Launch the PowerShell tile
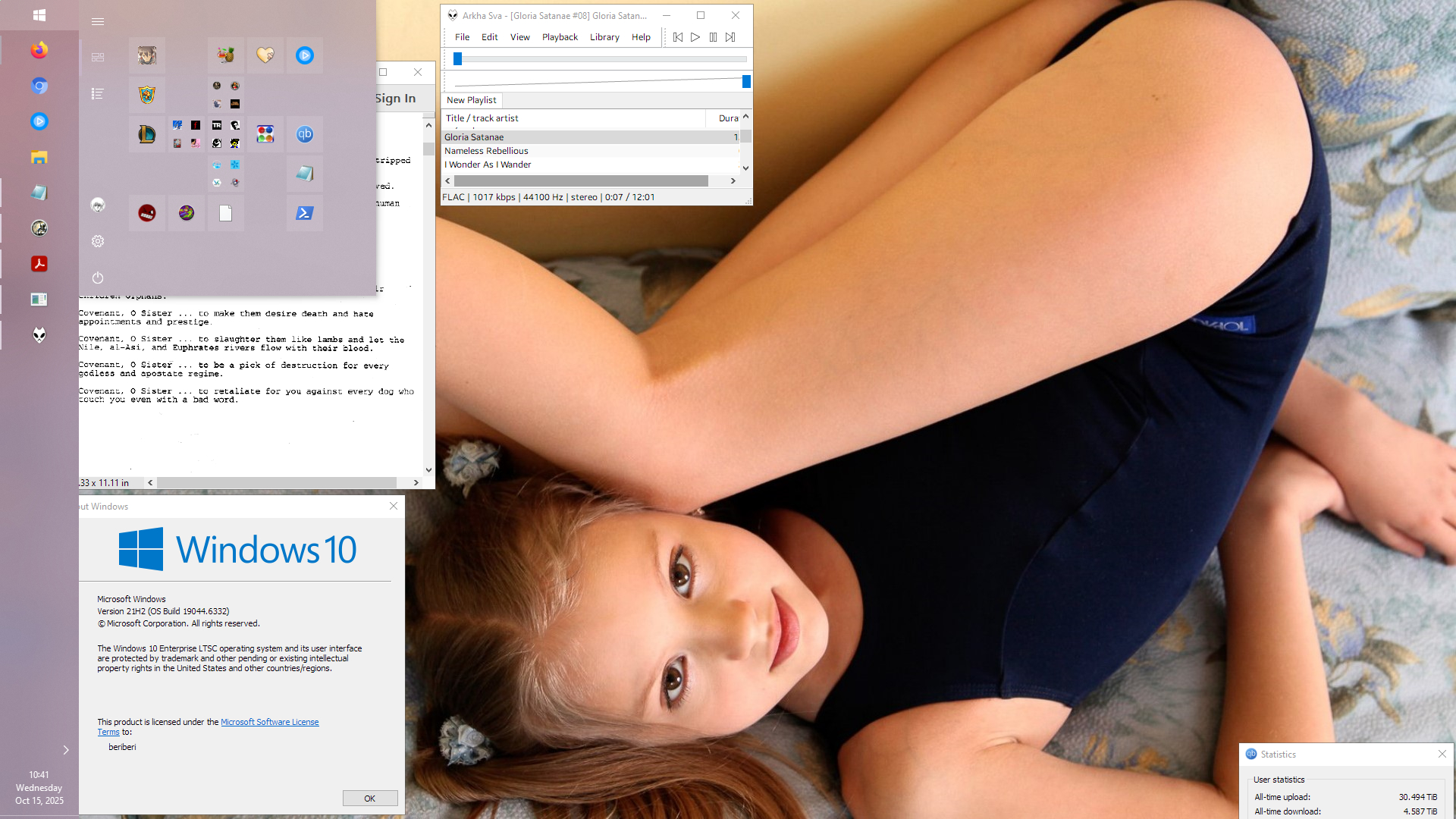The height and width of the screenshot is (819, 1456). coord(304,213)
